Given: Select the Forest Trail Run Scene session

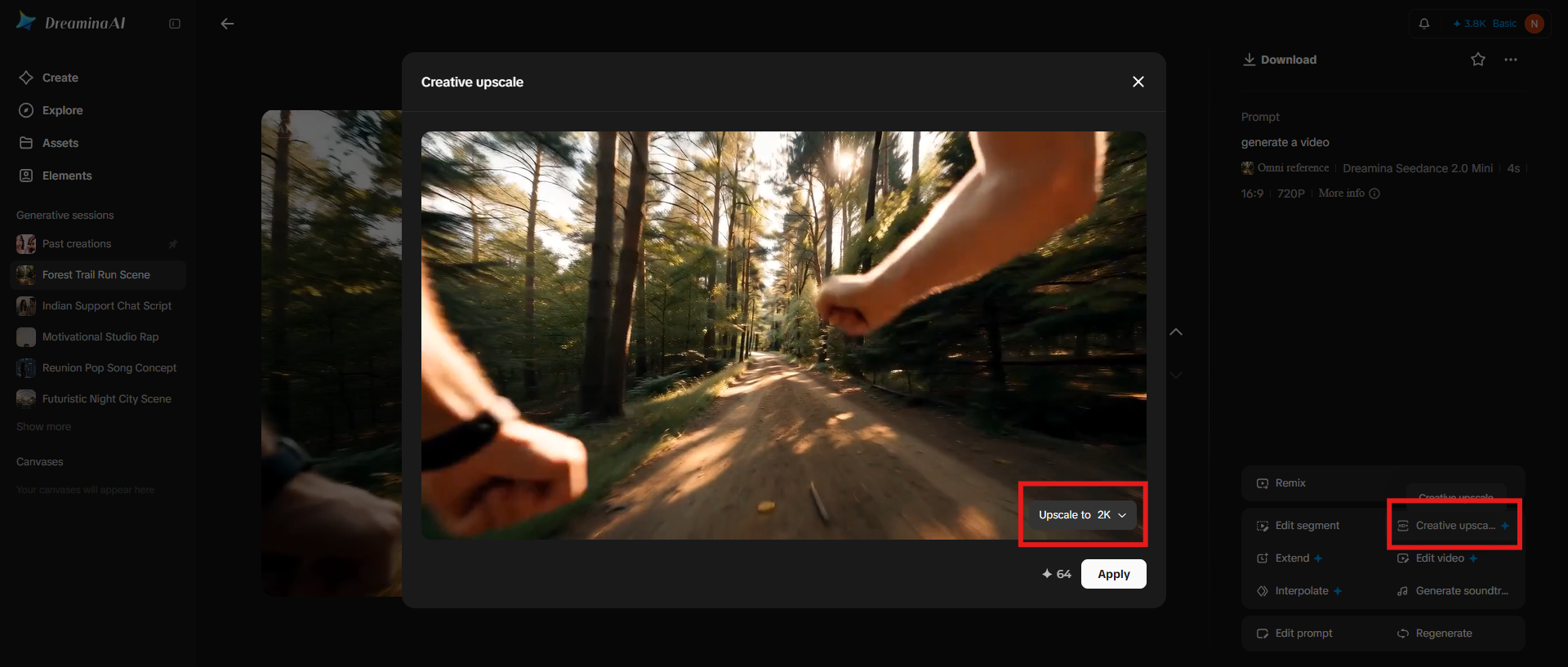Looking at the screenshot, I should click(98, 275).
